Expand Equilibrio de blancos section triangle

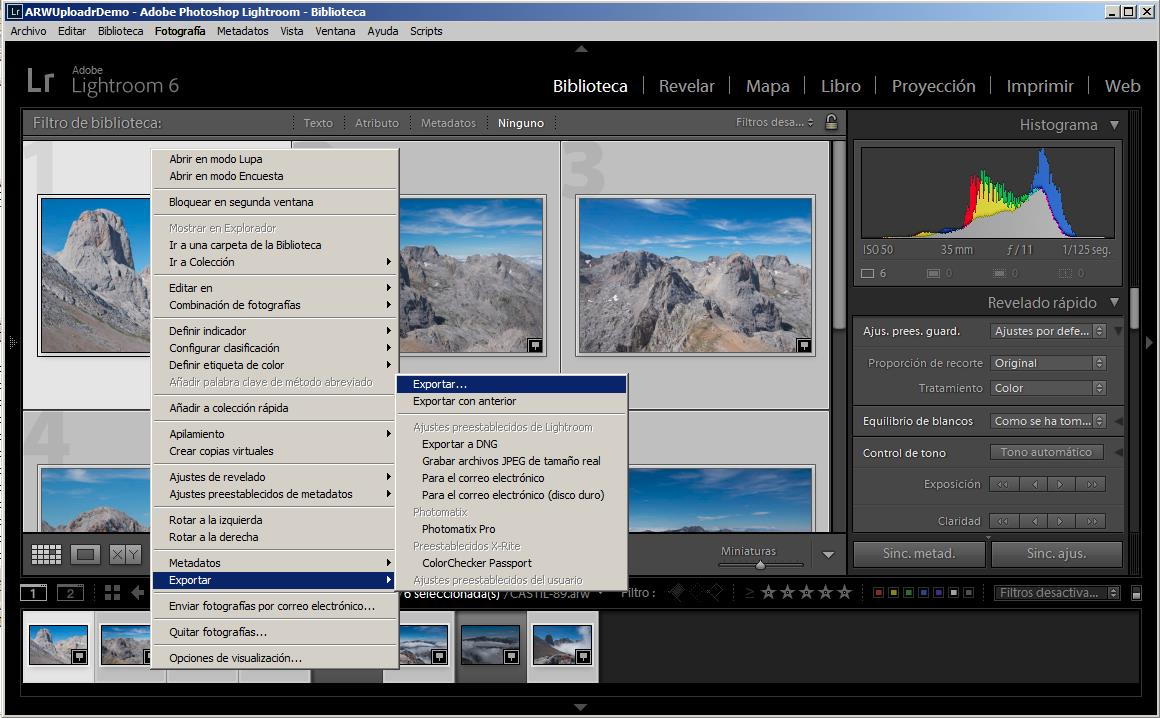point(1119,421)
